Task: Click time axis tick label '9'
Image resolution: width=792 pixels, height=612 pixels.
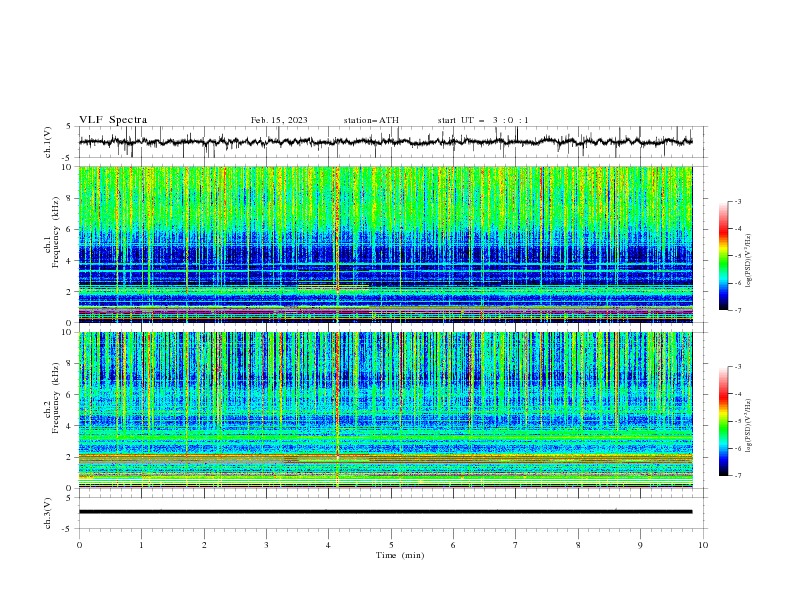Action: [x=640, y=545]
